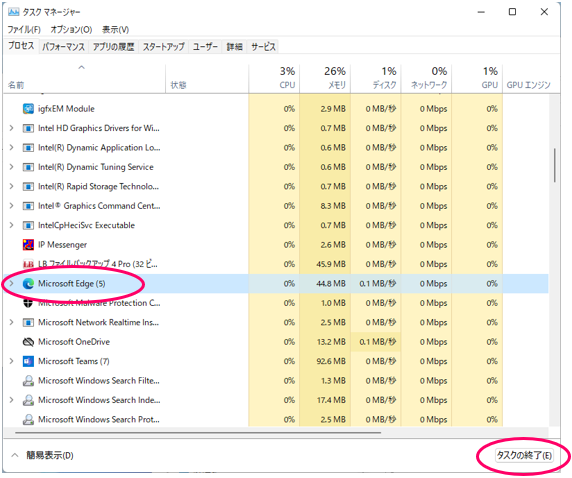
Task: Select the IP Messenger row name
Action: (x=62, y=244)
